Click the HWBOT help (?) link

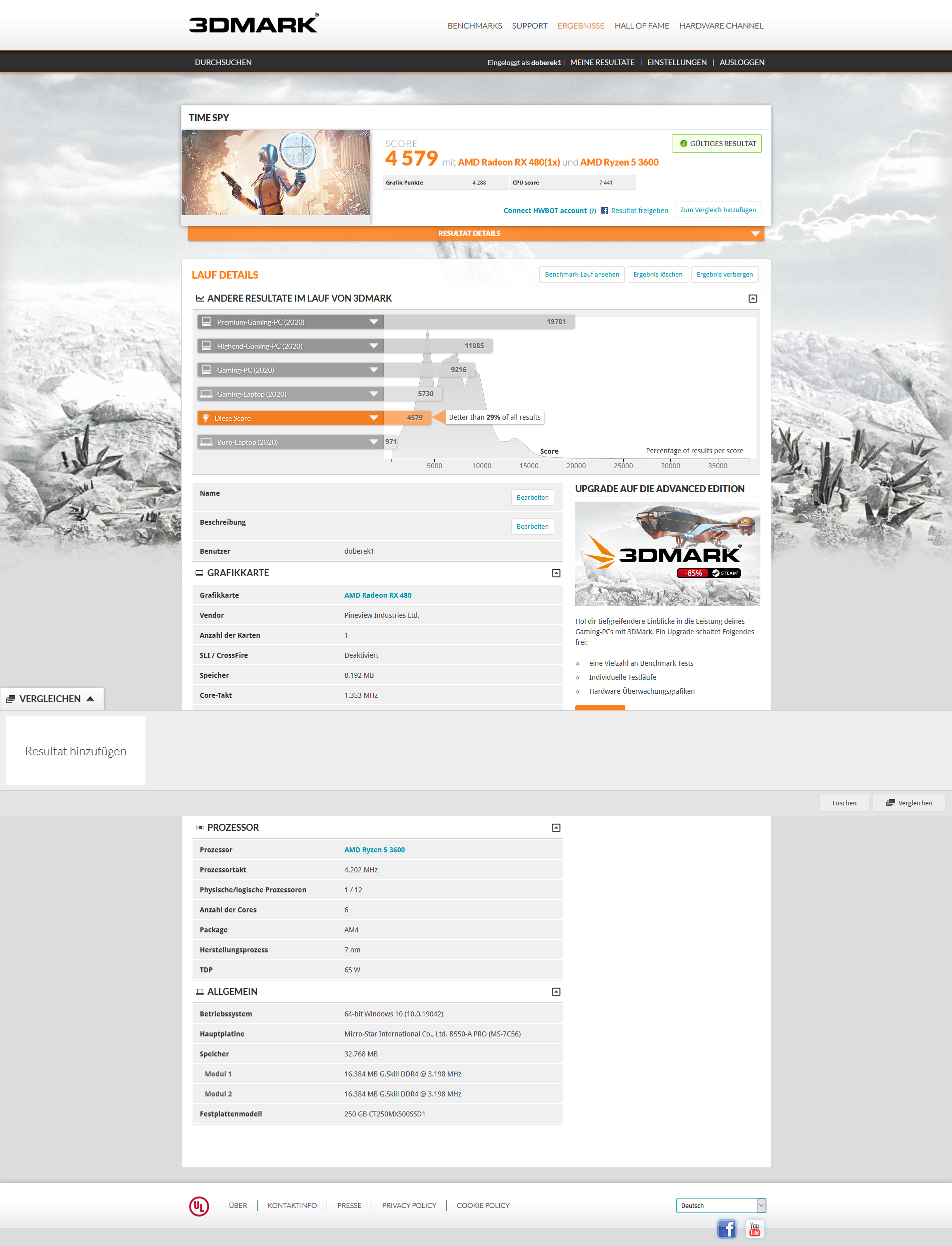click(x=593, y=211)
